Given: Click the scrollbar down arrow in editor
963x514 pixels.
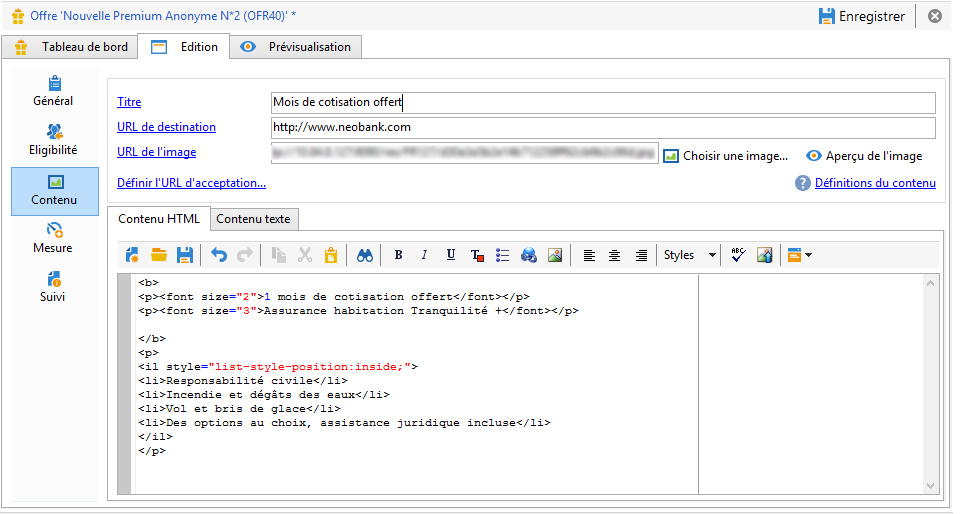Looking at the screenshot, I should point(930,486).
